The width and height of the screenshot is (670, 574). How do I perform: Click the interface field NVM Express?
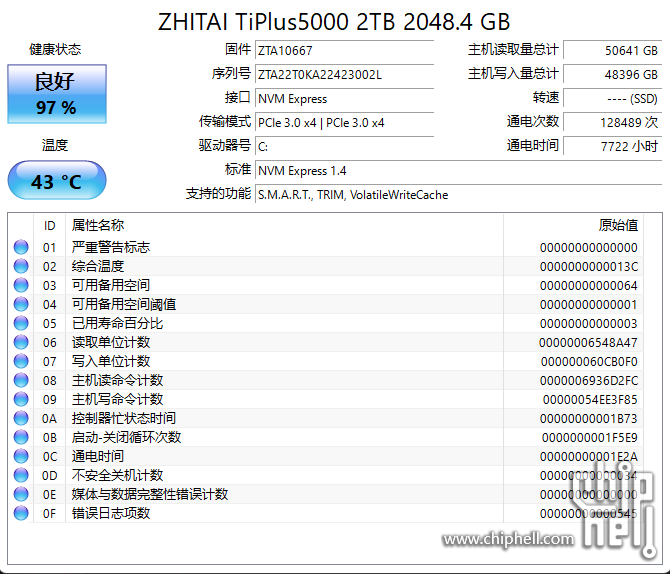(344, 98)
